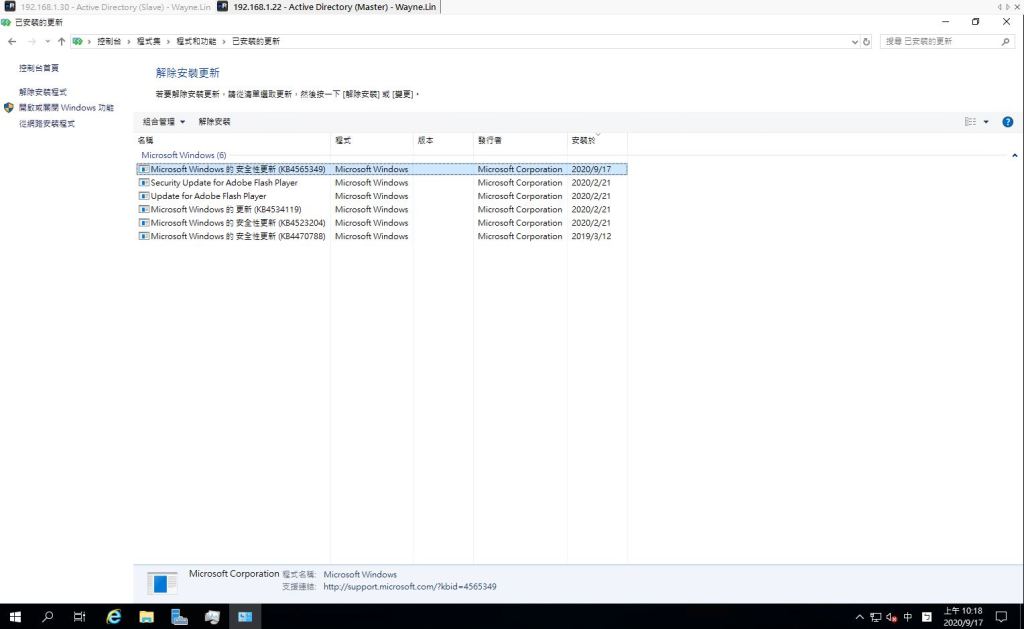The image size is (1024, 629).
Task: Open the view options dropdown arrow
Action: coord(986,121)
